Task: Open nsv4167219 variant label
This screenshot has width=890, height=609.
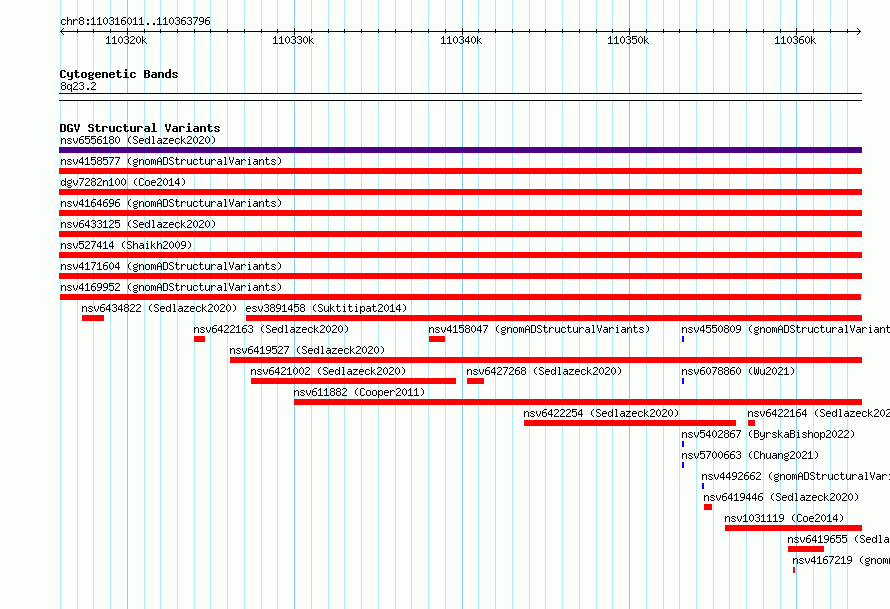Action: [841, 560]
